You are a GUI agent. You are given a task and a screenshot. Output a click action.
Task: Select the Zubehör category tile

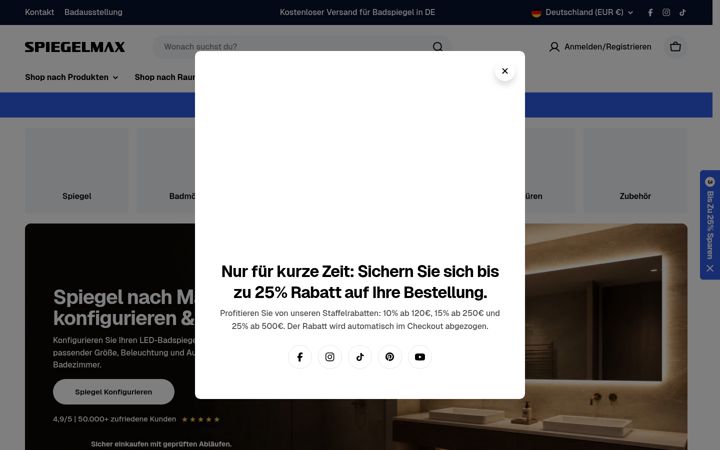[x=635, y=170]
